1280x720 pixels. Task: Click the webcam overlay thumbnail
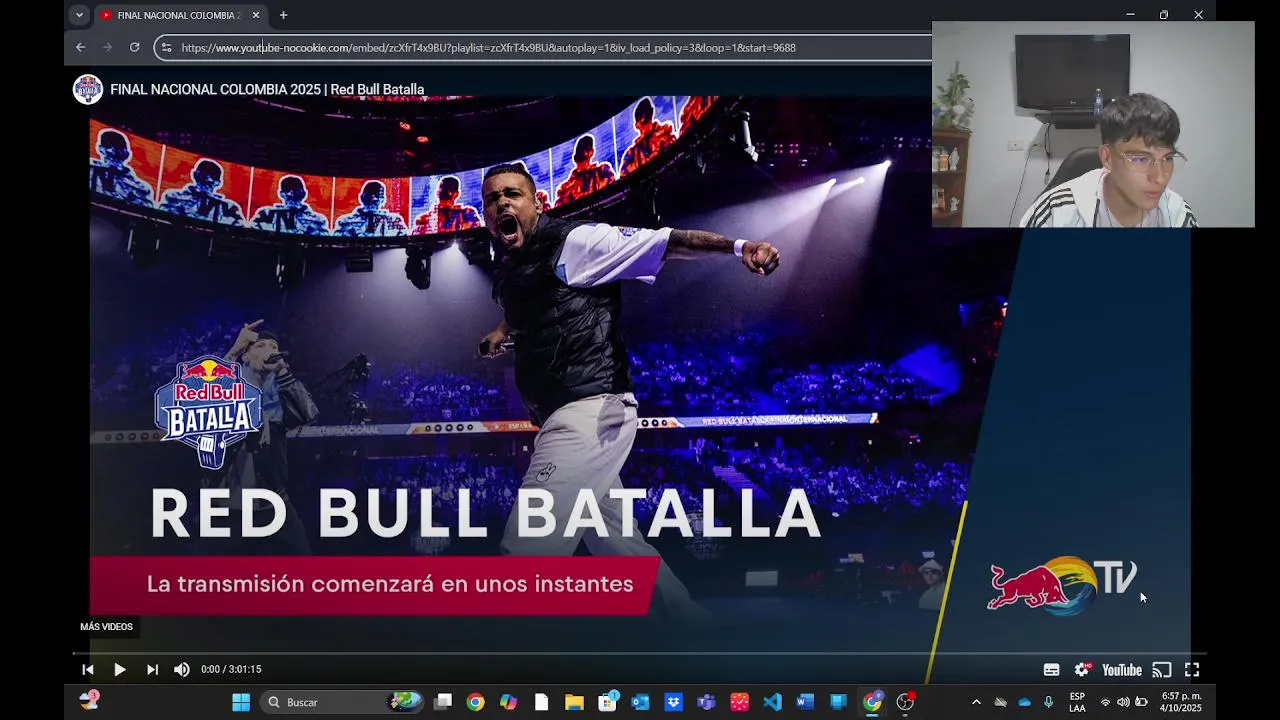[x=1093, y=125]
